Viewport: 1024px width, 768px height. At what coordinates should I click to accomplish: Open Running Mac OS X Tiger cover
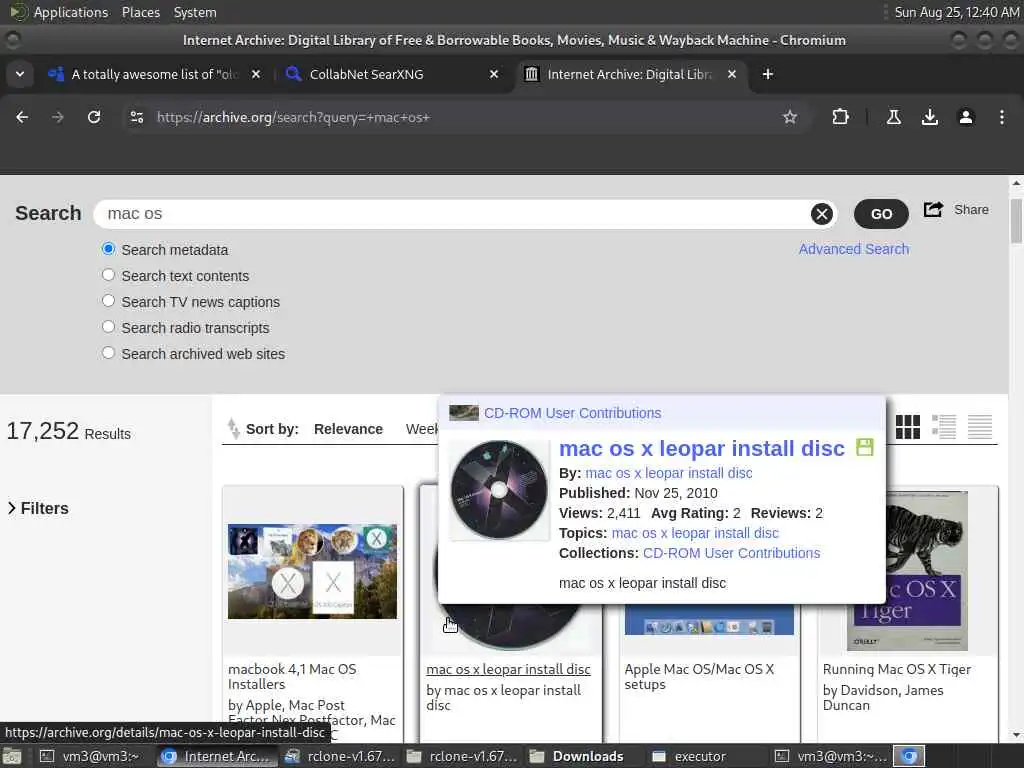[908, 571]
